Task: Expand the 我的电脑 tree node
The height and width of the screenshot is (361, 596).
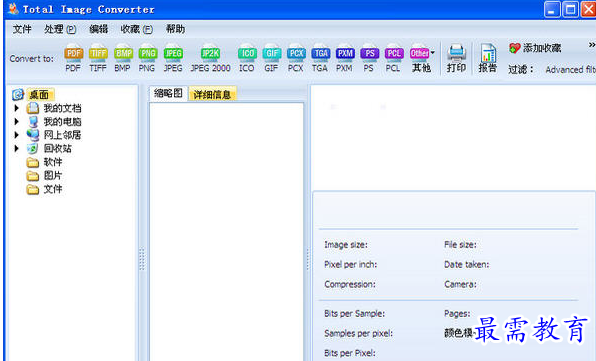Action: tap(16, 122)
